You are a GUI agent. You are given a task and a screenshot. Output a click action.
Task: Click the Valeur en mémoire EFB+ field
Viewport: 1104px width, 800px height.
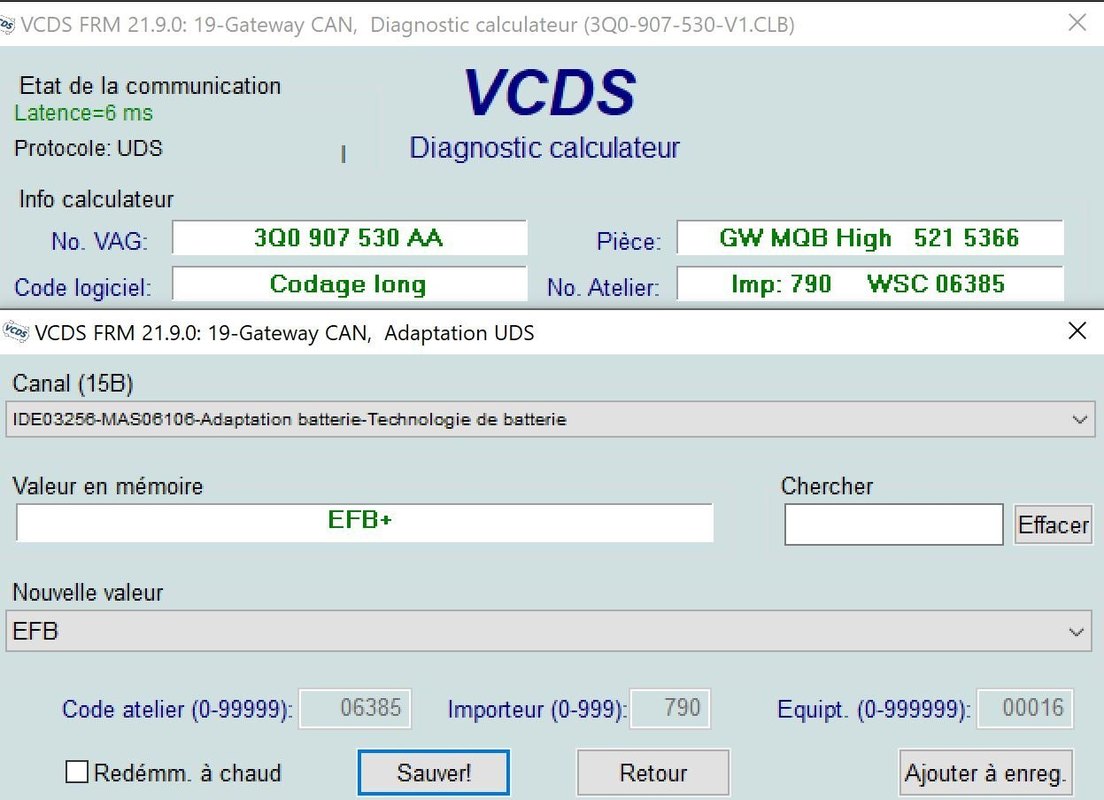point(364,522)
